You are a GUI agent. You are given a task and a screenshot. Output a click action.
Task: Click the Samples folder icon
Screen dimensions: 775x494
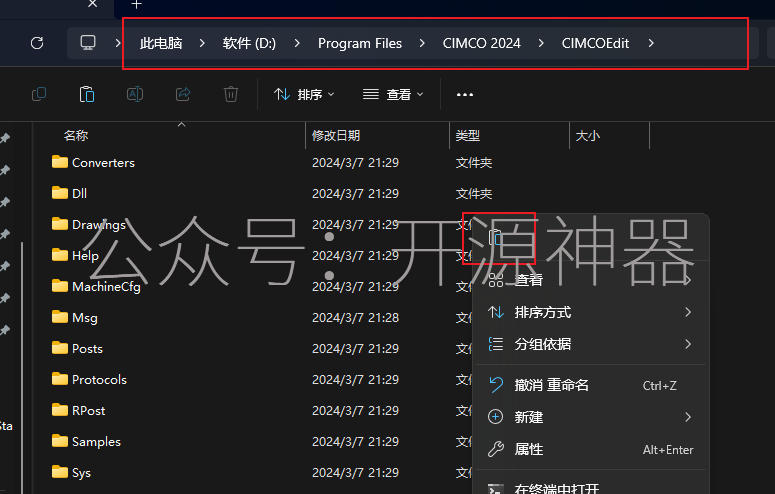tap(60, 441)
